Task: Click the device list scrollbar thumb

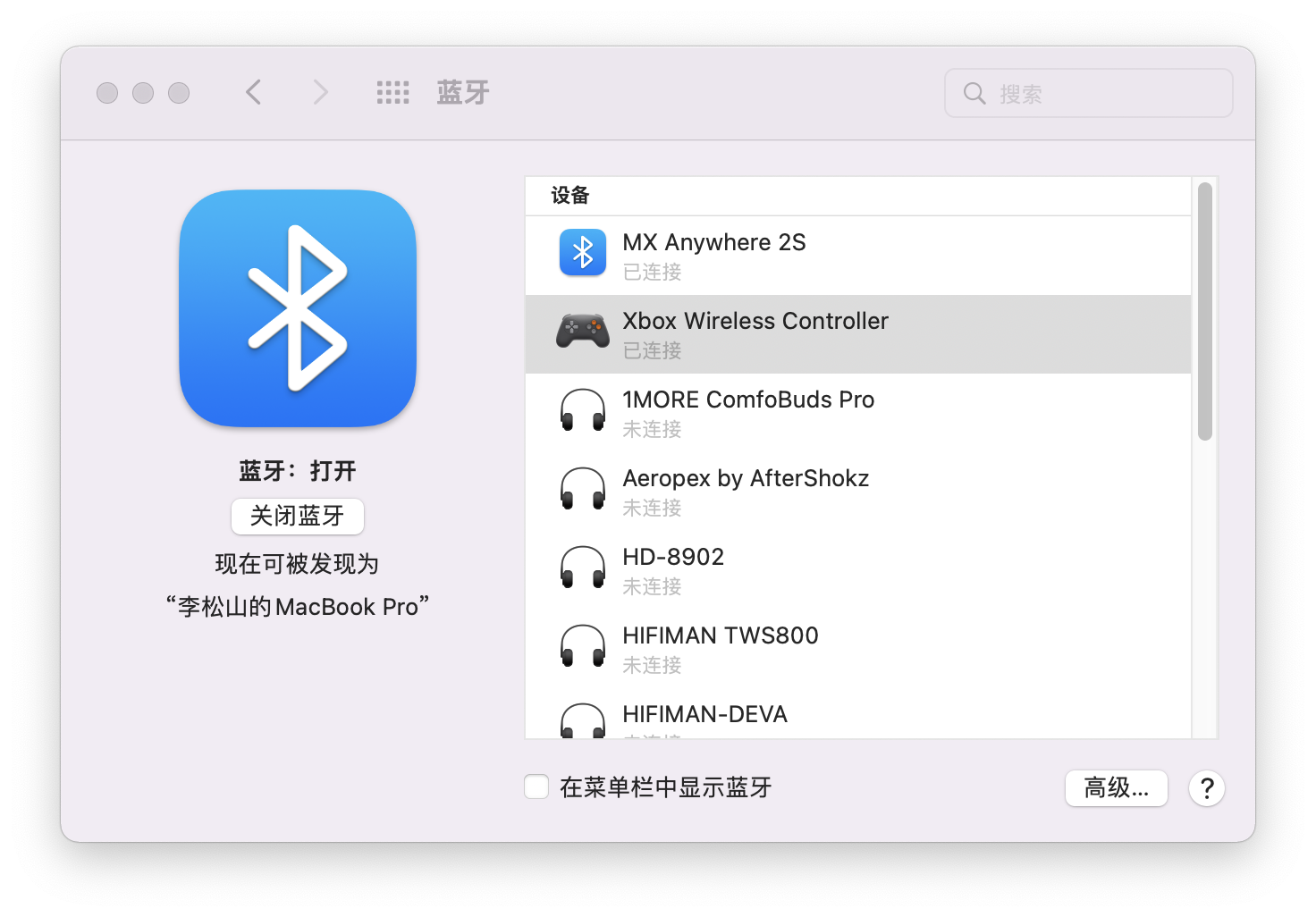Action: point(1205,311)
